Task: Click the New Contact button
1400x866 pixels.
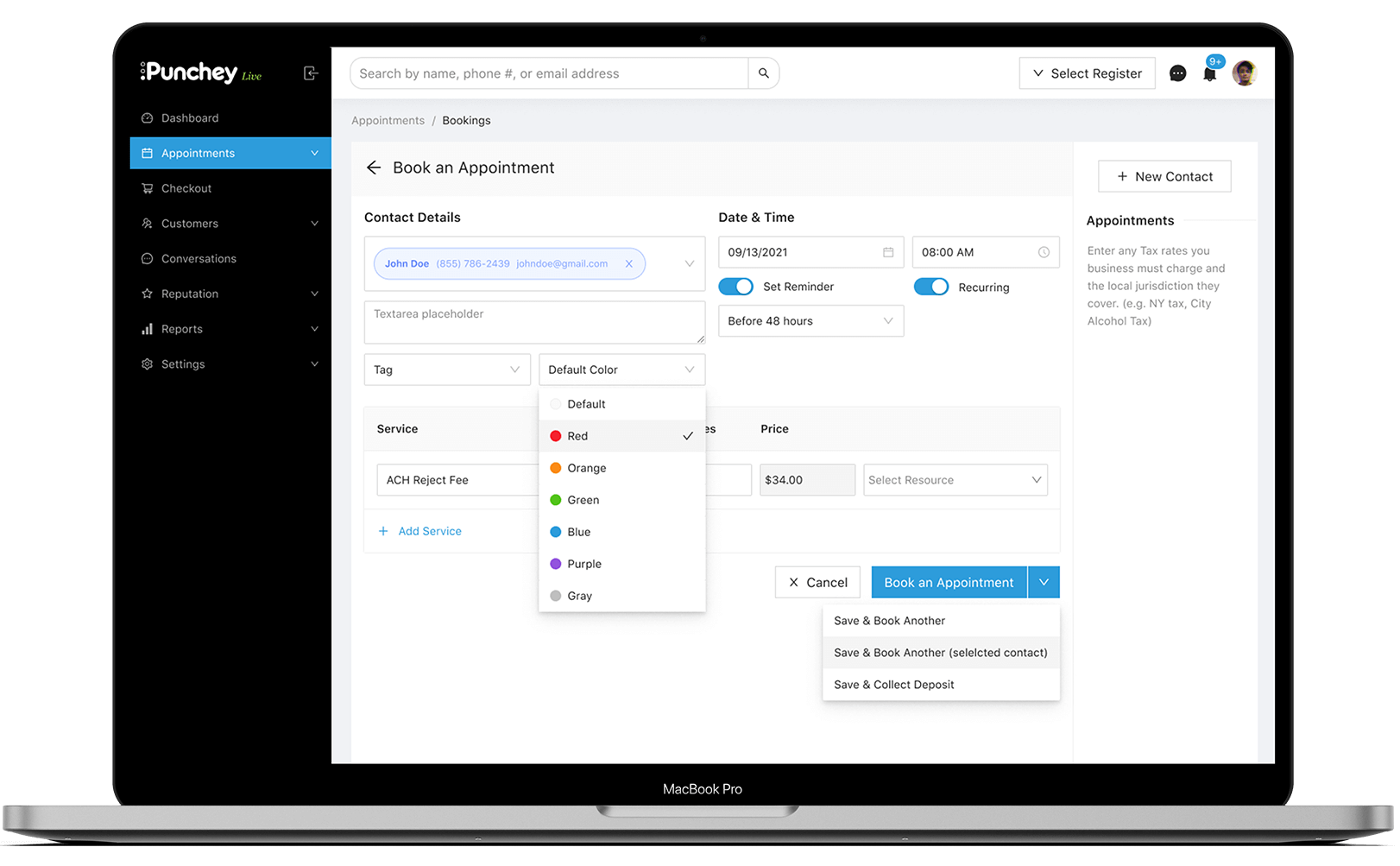Action: [1164, 176]
